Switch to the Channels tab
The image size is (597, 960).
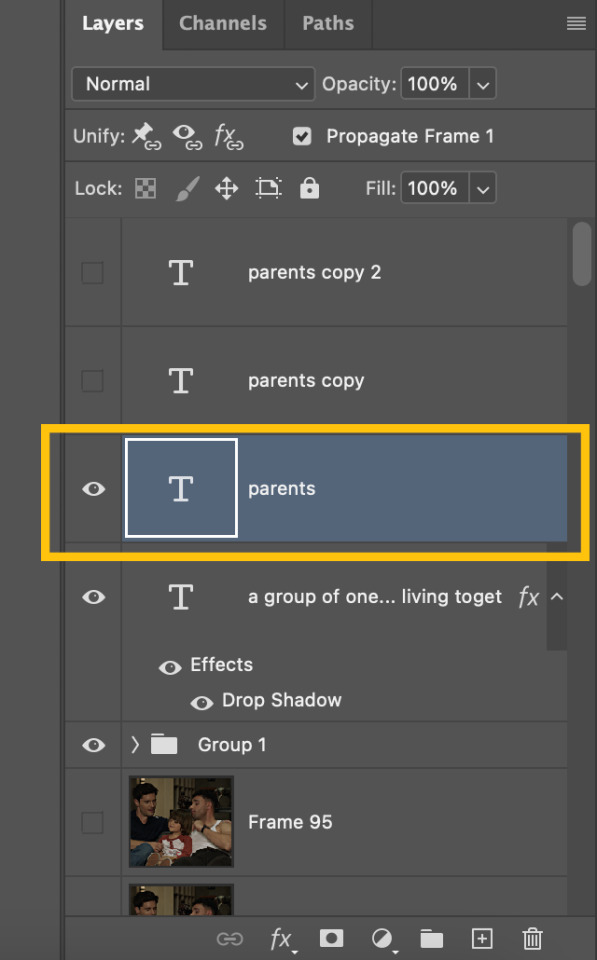click(x=223, y=23)
